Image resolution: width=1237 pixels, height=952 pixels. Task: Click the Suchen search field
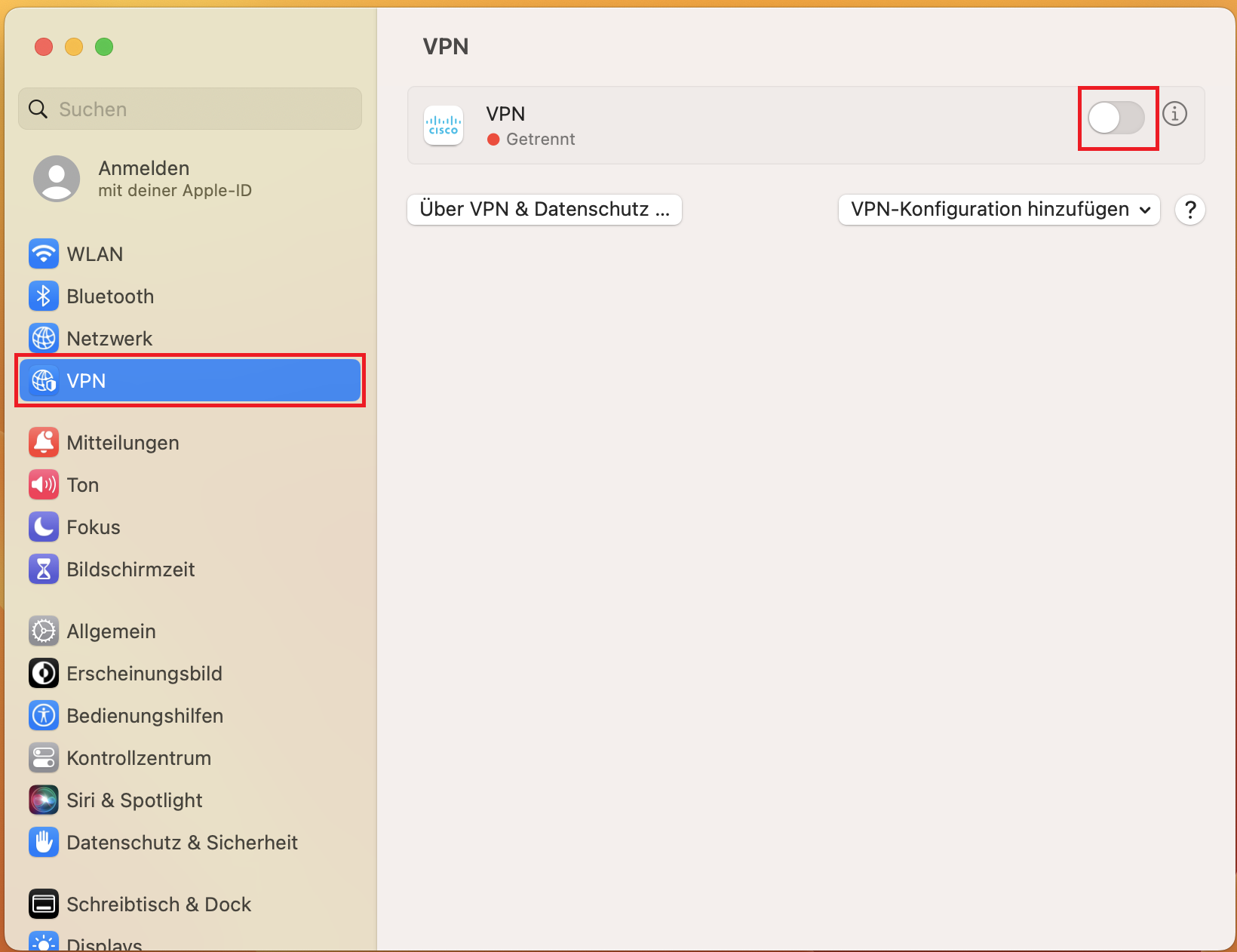tap(190, 109)
